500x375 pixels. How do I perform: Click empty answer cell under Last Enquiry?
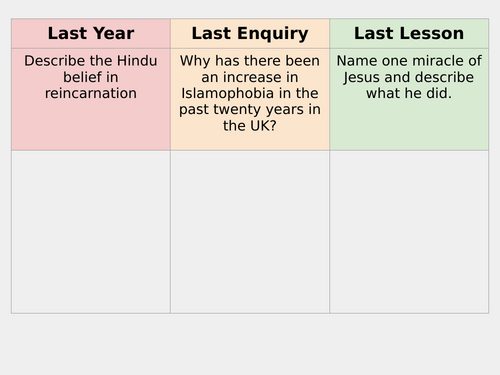250,232
